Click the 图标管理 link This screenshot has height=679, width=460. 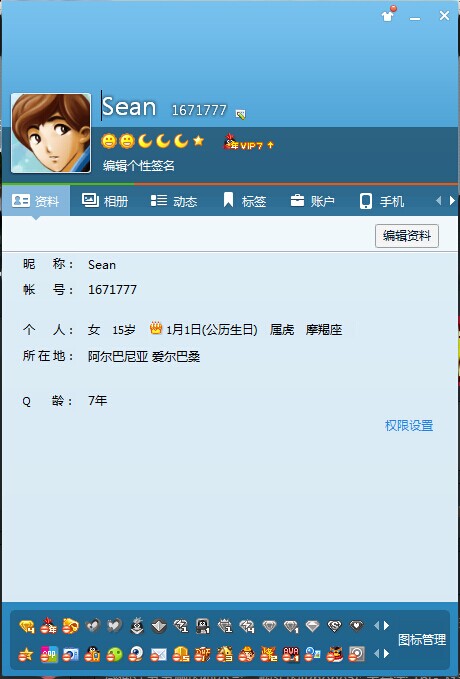coord(421,640)
